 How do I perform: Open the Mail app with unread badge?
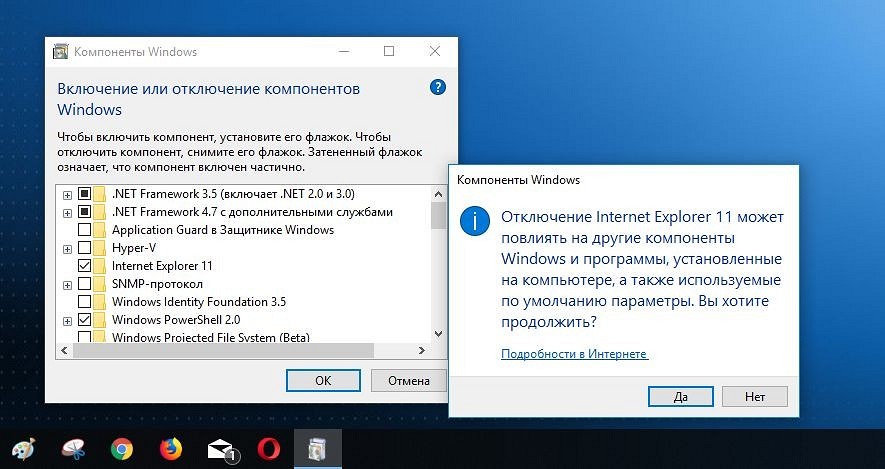(x=221, y=450)
